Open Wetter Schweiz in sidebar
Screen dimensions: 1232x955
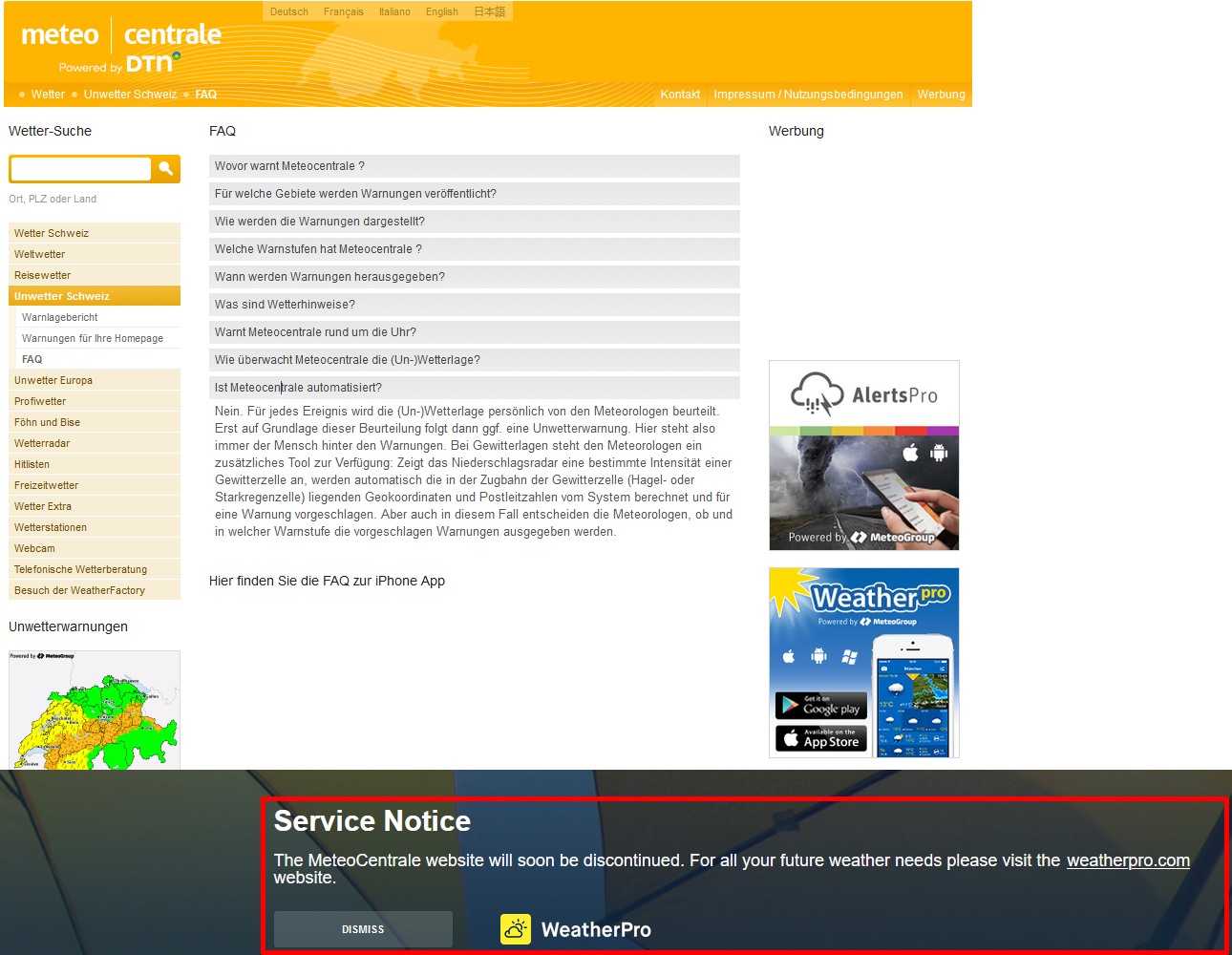coord(95,233)
